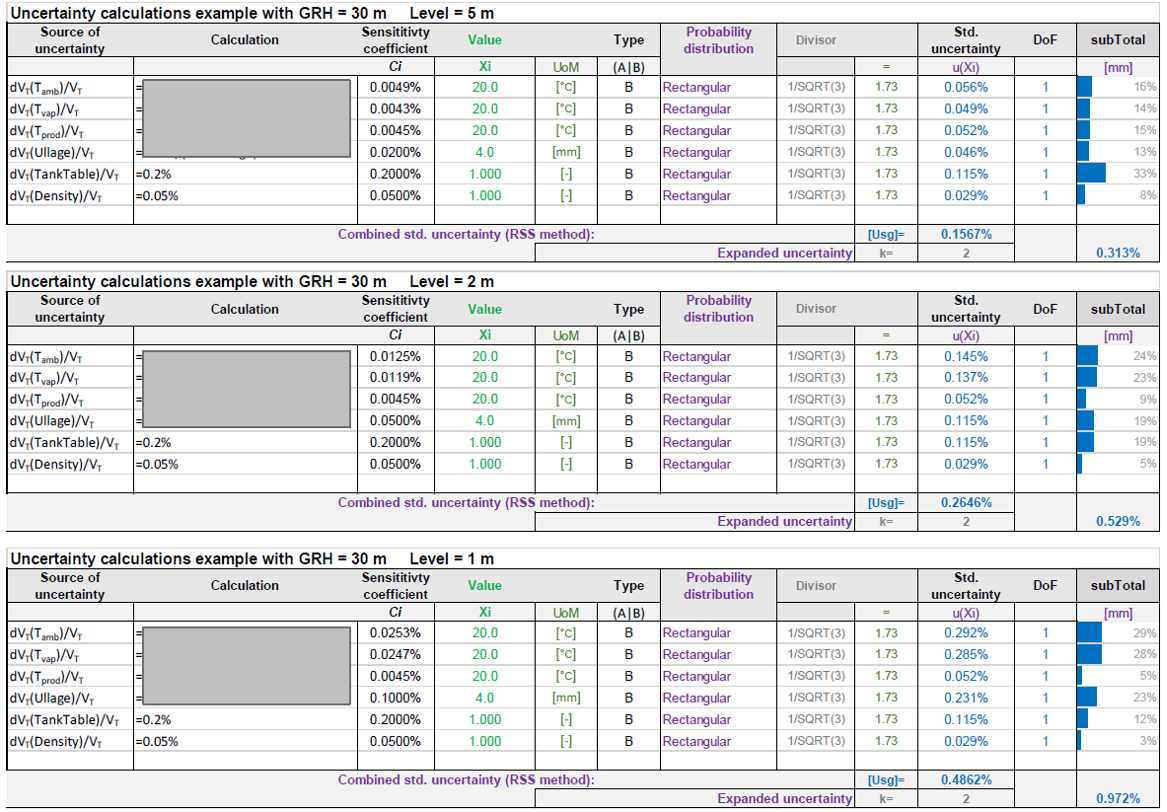The width and height of the screenshot is (1167, 812).
Task: Click sensitivity coefficient 0.0253% in Level 1 m
Action: (x=396, y=632)
